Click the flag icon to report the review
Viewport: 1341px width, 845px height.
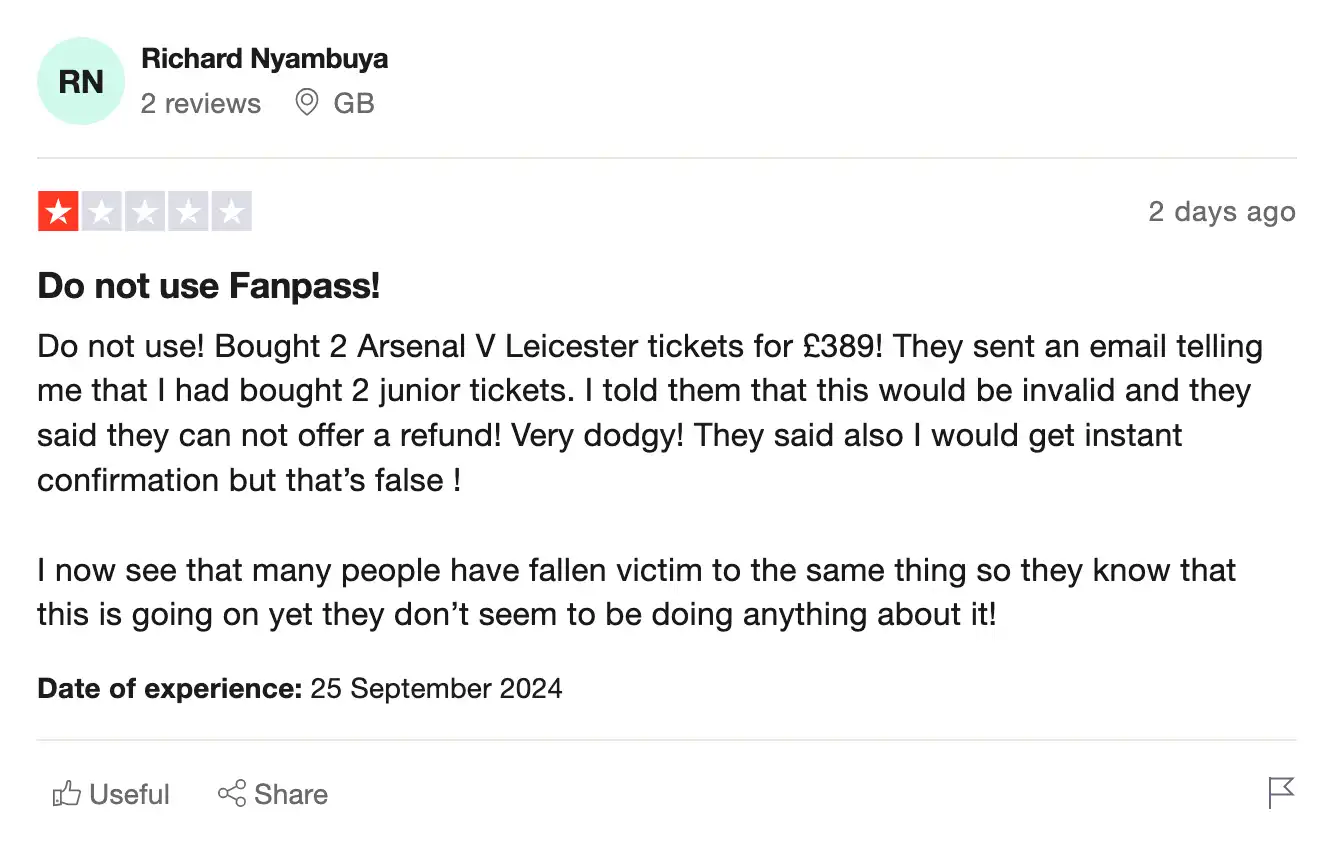pos(1280,793)
